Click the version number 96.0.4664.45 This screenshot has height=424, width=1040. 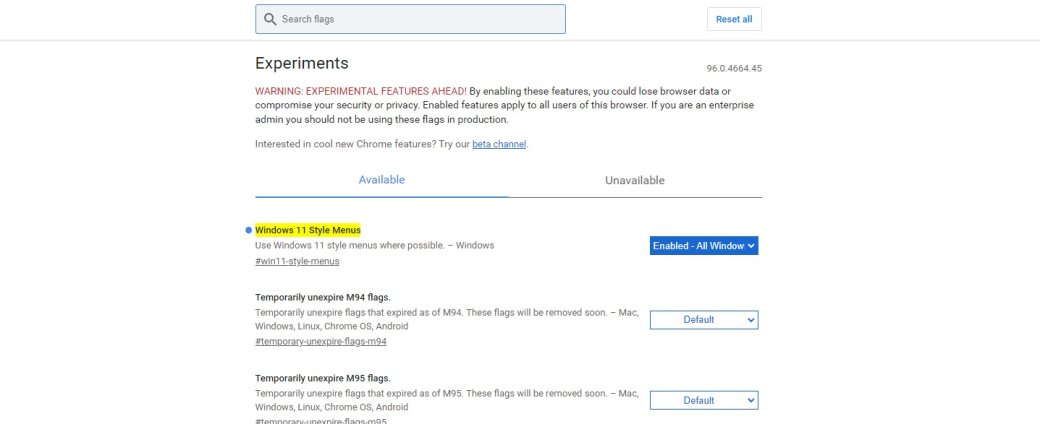click(734, 68)
